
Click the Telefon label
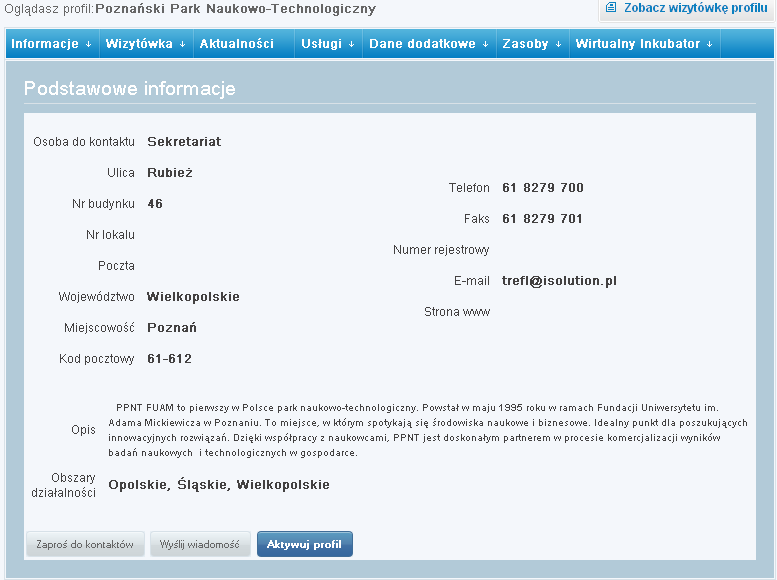click(469, 188)
